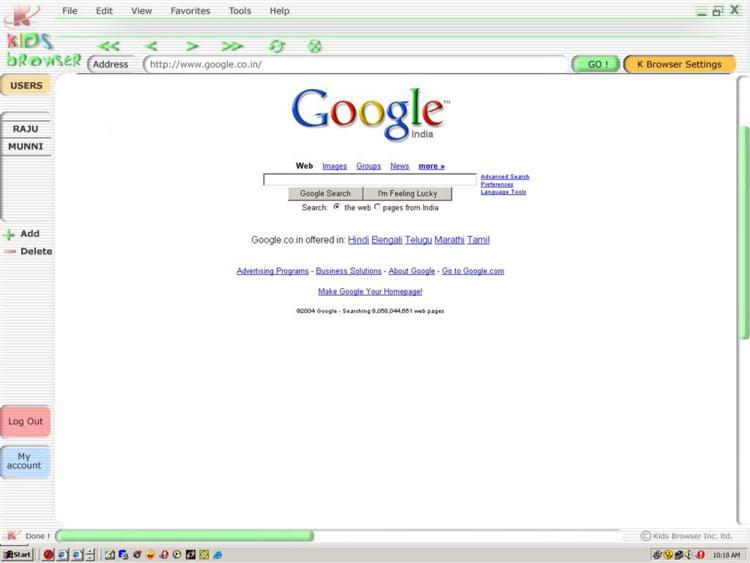Go forward with the single right arrow
750x563 pixels.
[x=192, y=46]
